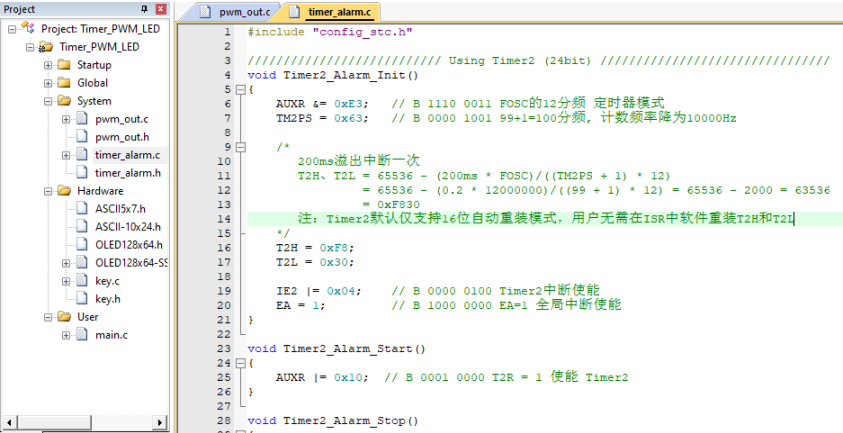The height and width of the screenshot is (433, 843).
Task: Open timer_alarm.h in project tree
Action: [128, 173]
